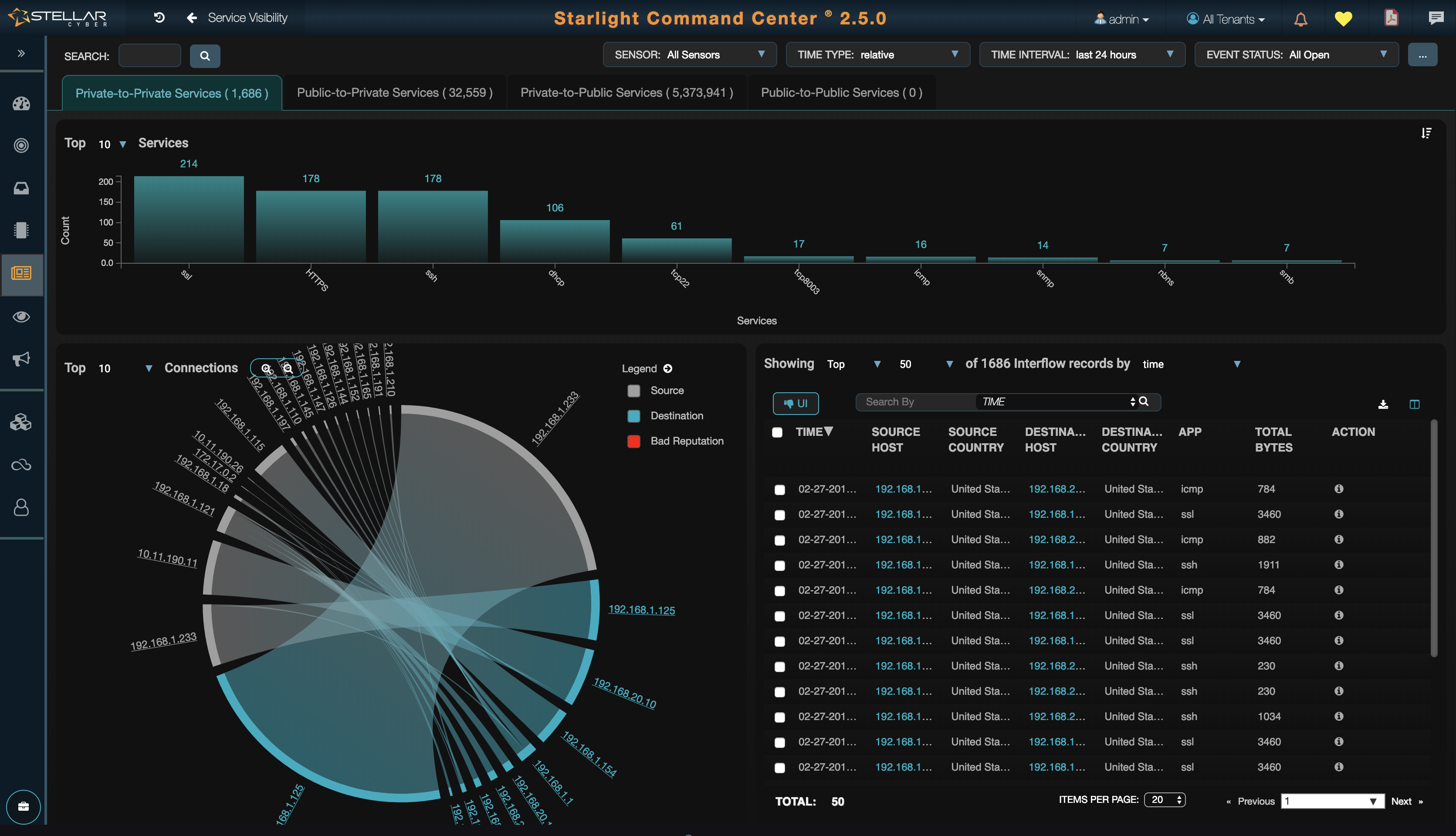Click the search magnifier button

tap(205, 56)
